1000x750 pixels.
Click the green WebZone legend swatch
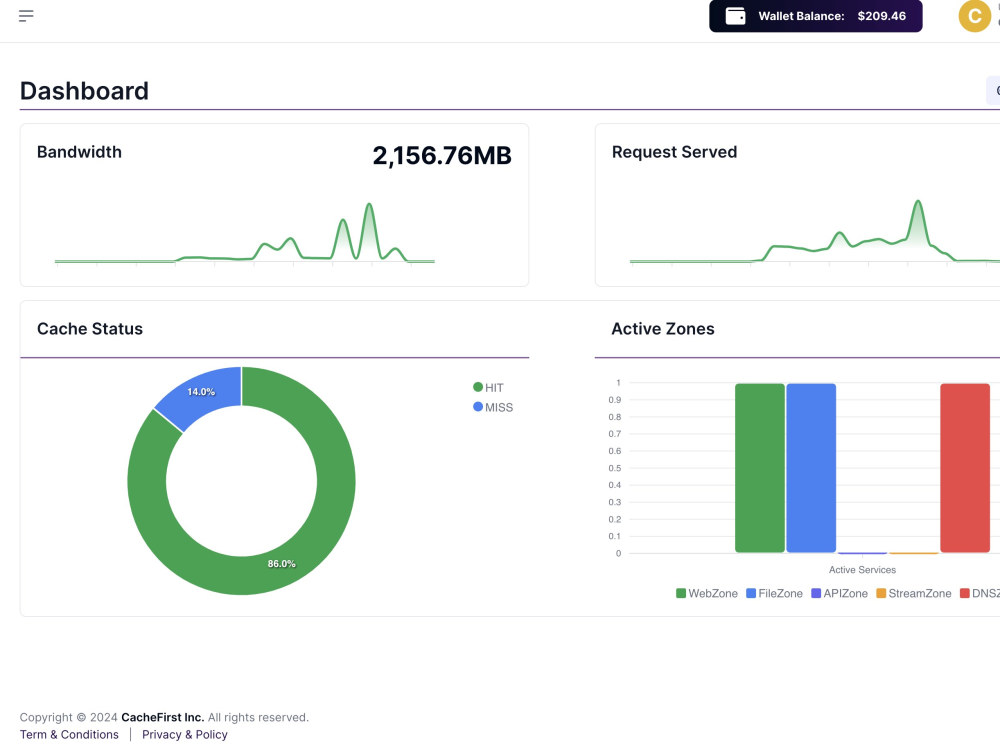[681, 593]
